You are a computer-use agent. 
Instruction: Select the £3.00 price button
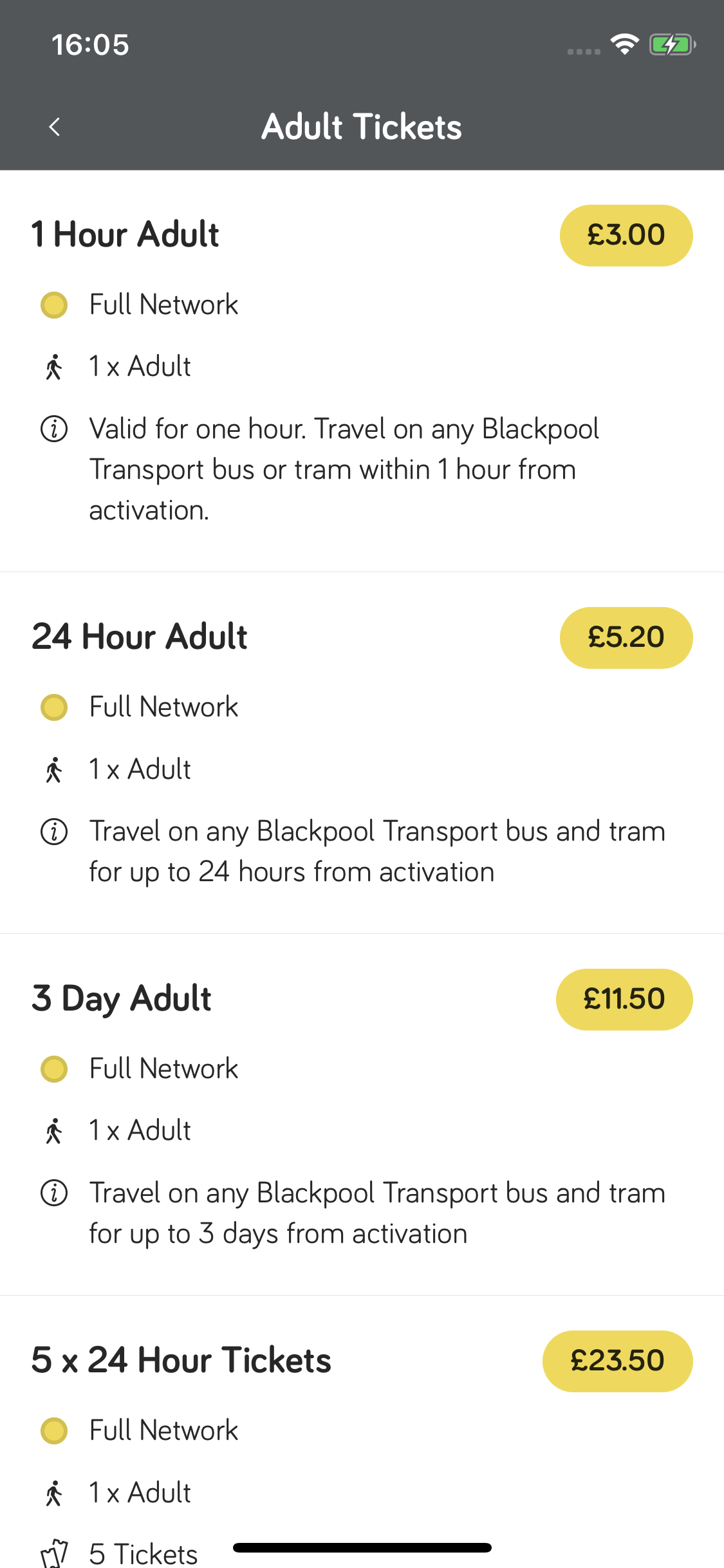coord(626,236)
